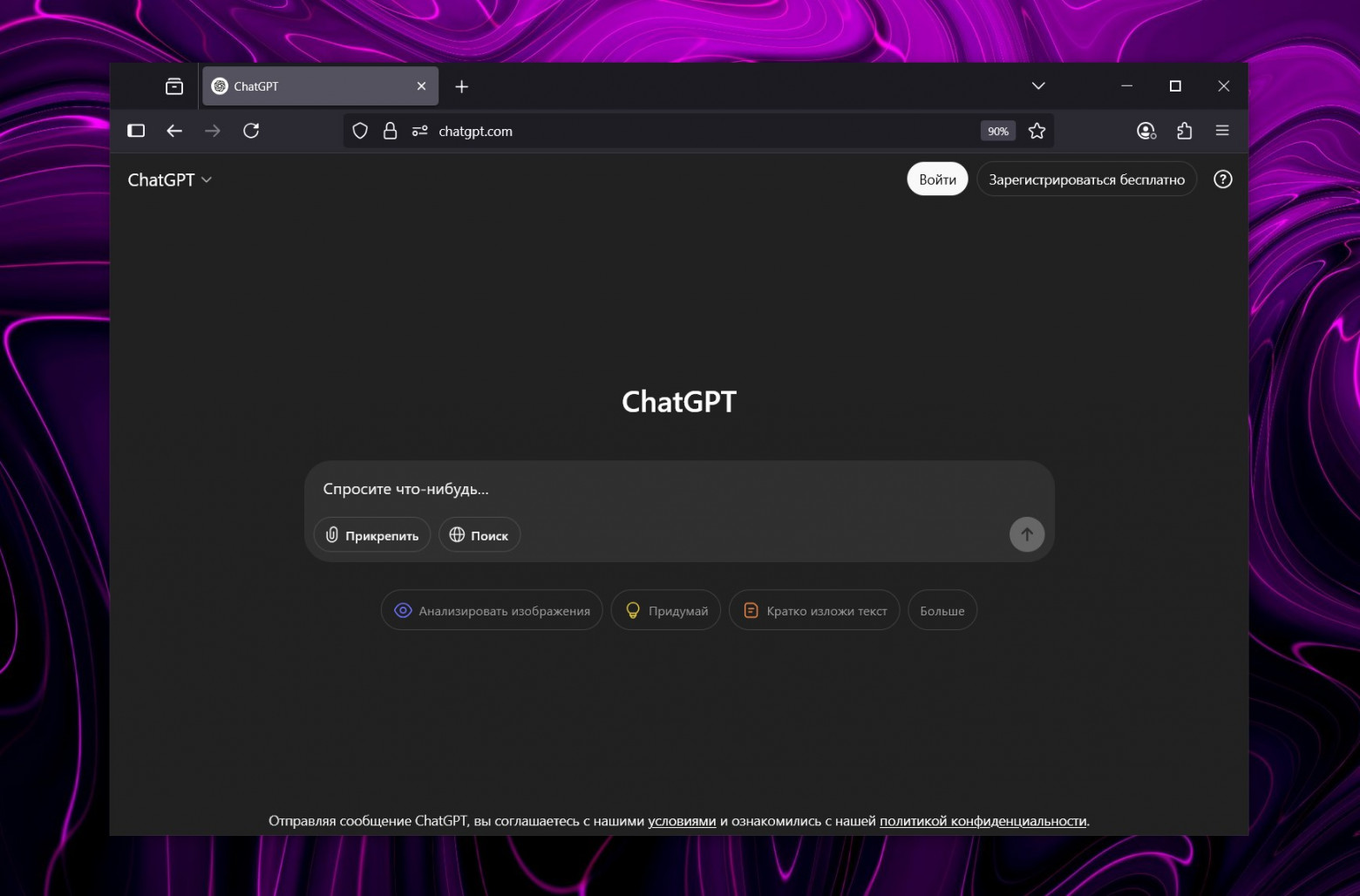
Task: Select Анализировать изображения suggestion
Action: [x=492, y=611]
